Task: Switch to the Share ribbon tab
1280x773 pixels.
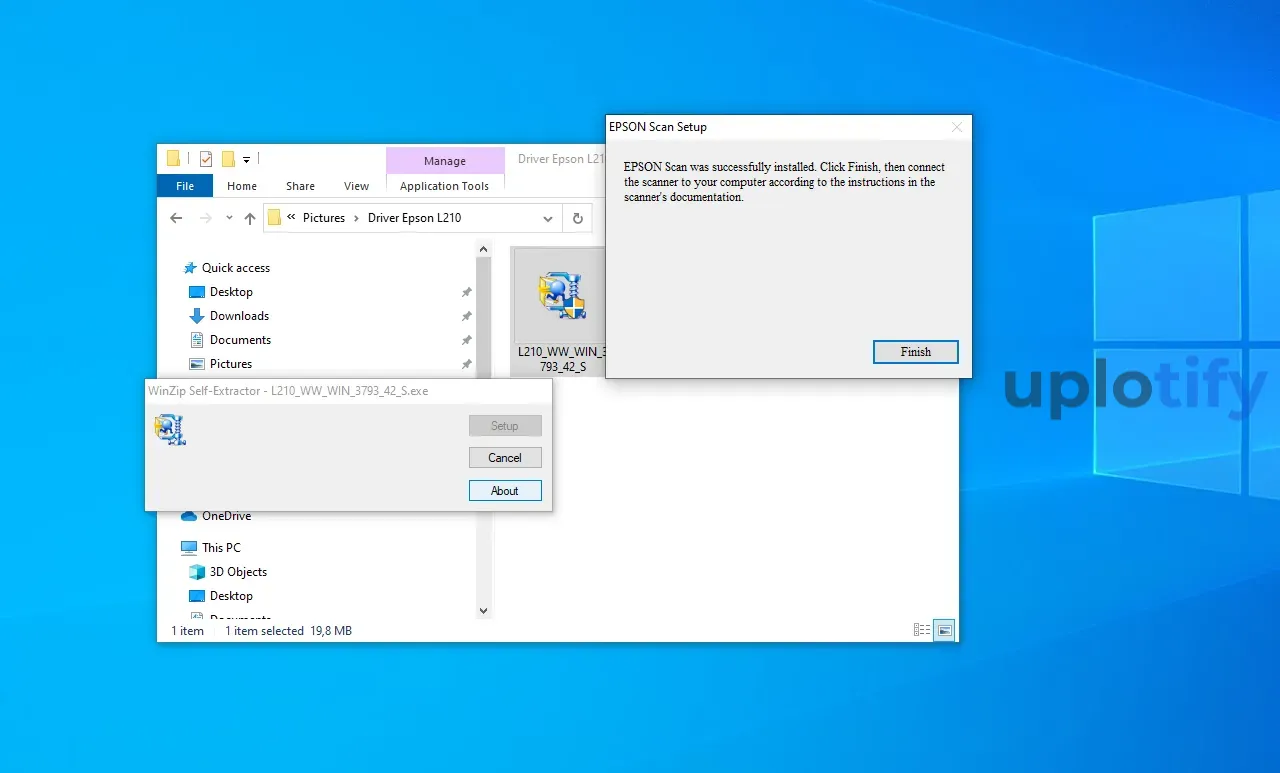Action: click(x=300, y=186)
